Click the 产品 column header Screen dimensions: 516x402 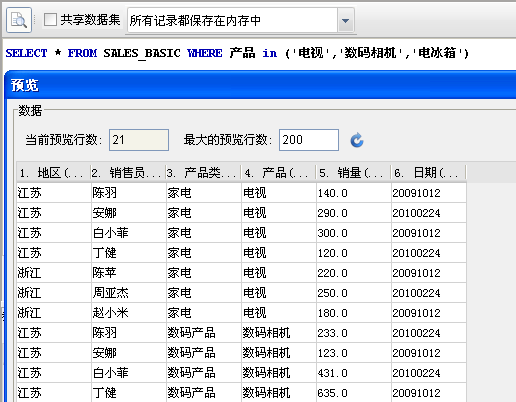tap(278, 173)
